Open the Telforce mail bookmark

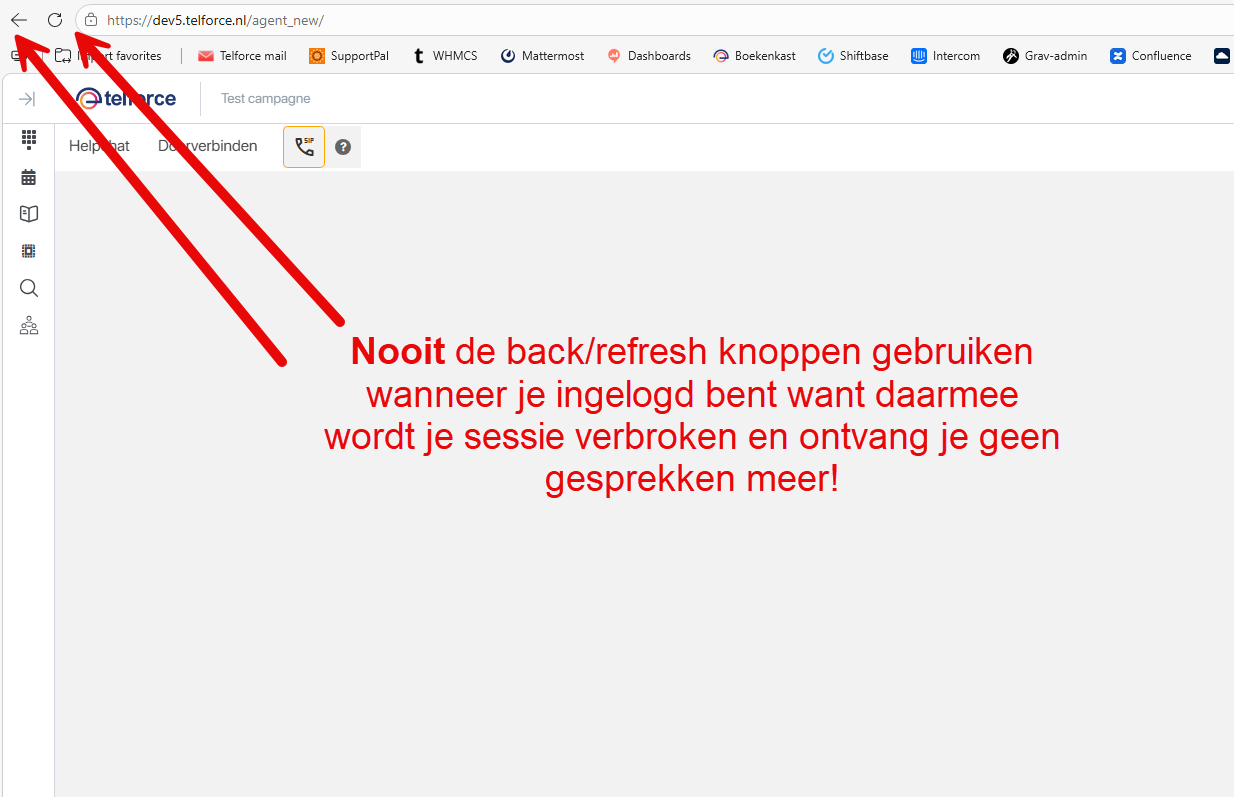(242, 56)
